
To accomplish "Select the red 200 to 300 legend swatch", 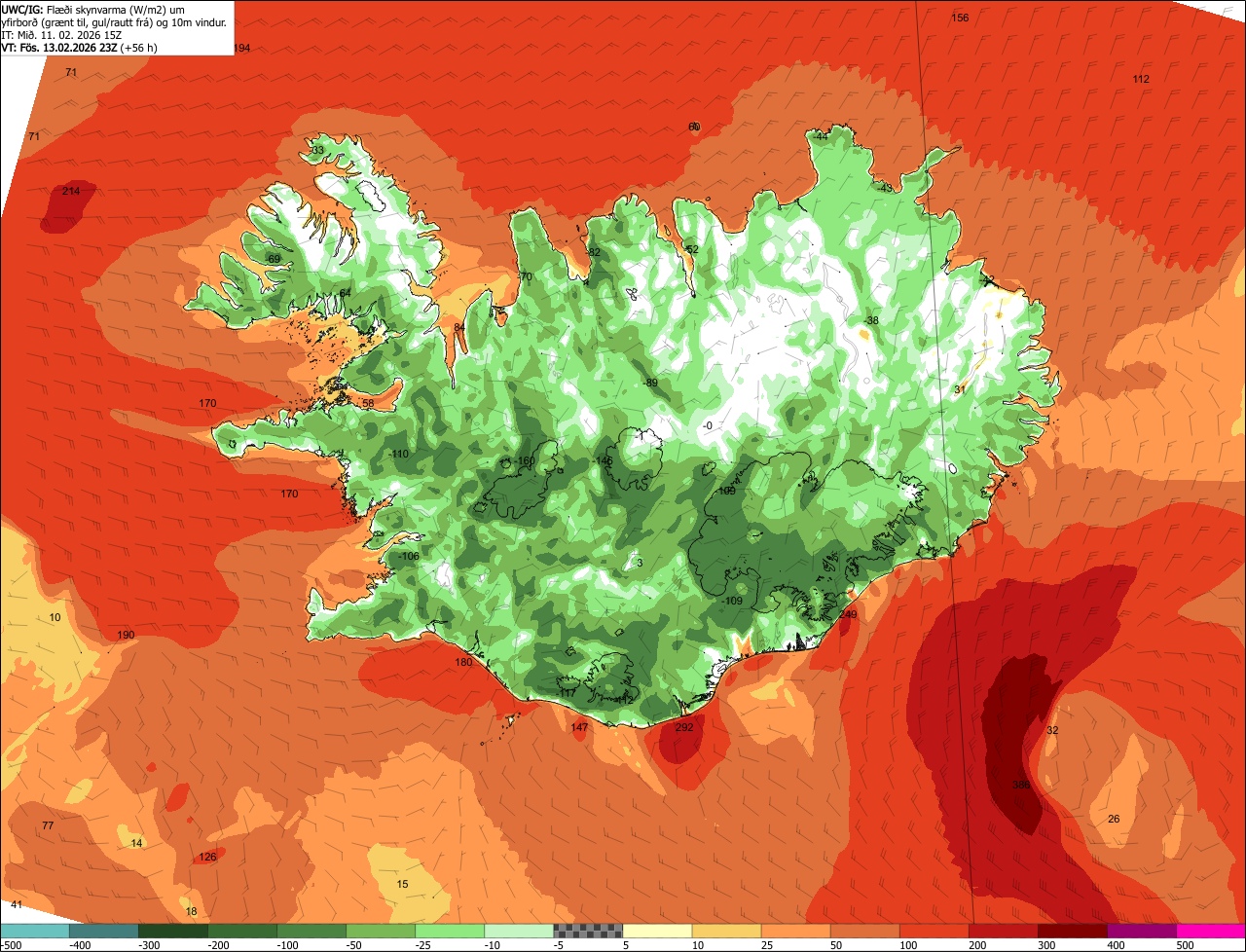I will click(1003, 931).
